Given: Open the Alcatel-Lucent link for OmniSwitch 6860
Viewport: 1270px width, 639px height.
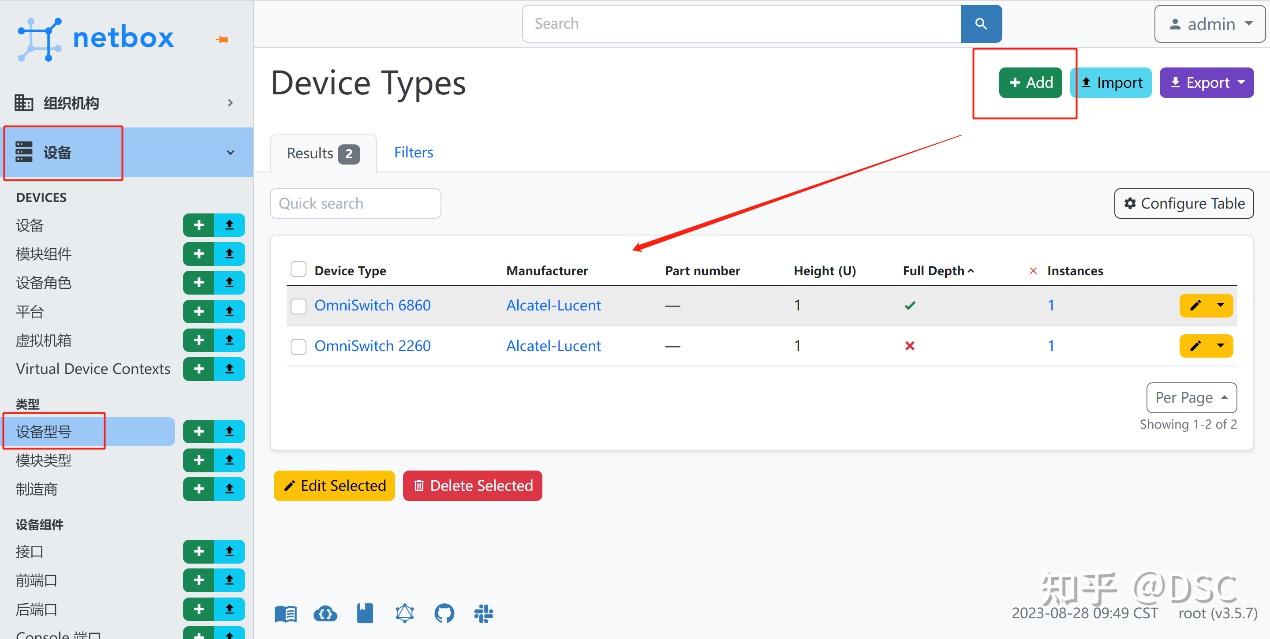Looking at the screenshot, I should coord(553,306).
